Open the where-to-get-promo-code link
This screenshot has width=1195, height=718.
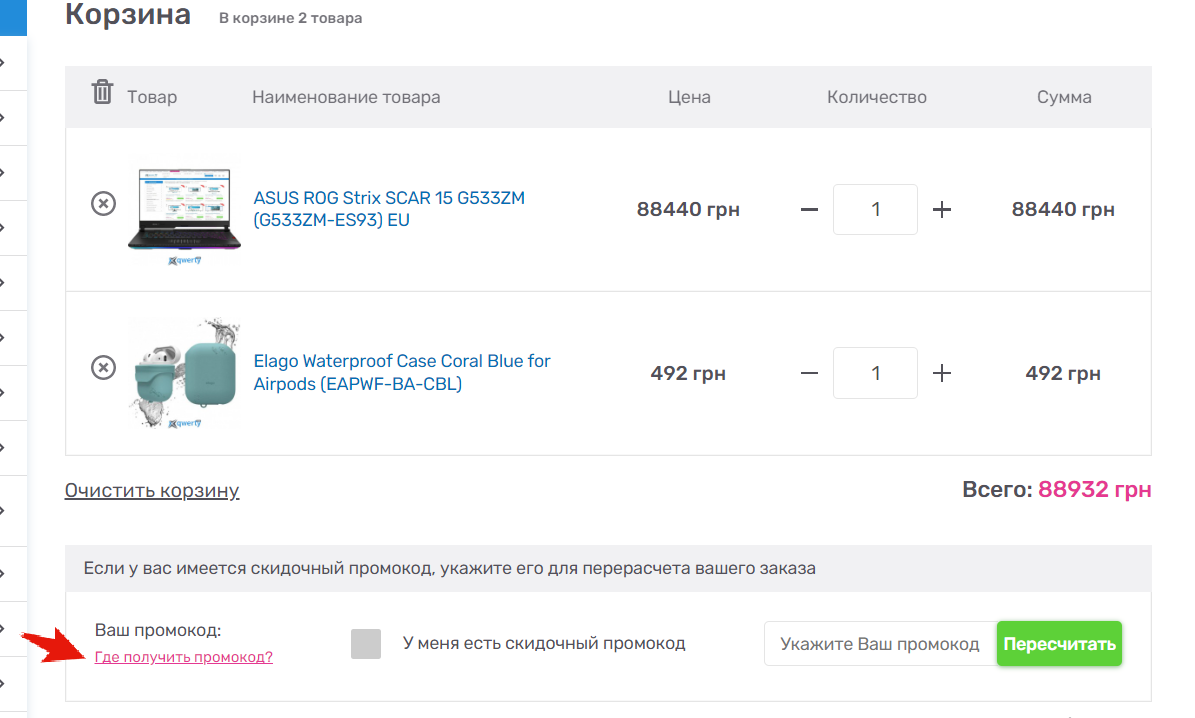pos(183,657)
